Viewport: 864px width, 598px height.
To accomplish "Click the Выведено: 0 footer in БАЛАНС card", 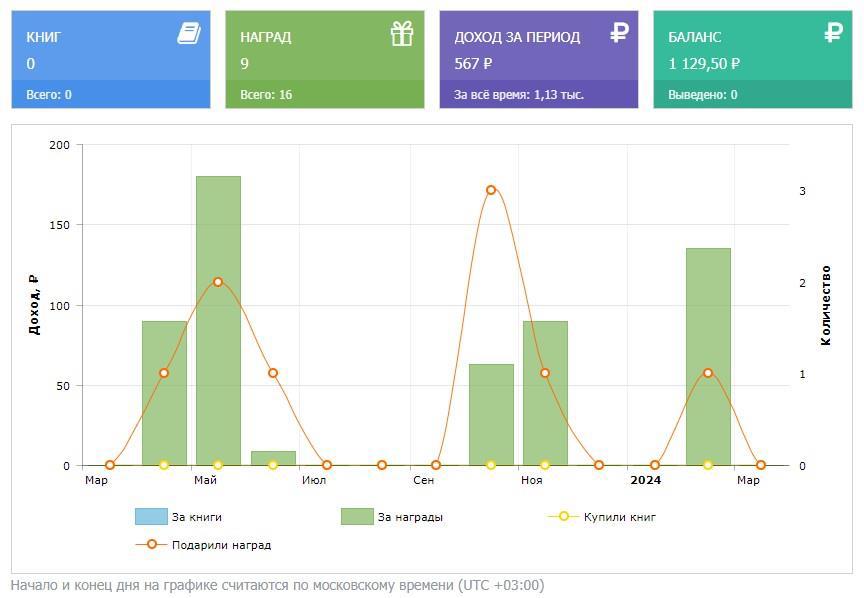I will coord(702,95).
